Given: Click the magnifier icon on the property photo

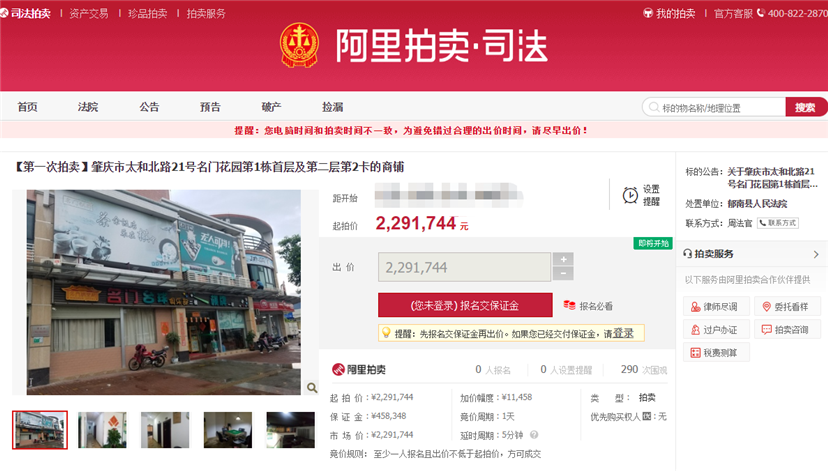Looking at the screenshot, I should click(x=312, y=388).
